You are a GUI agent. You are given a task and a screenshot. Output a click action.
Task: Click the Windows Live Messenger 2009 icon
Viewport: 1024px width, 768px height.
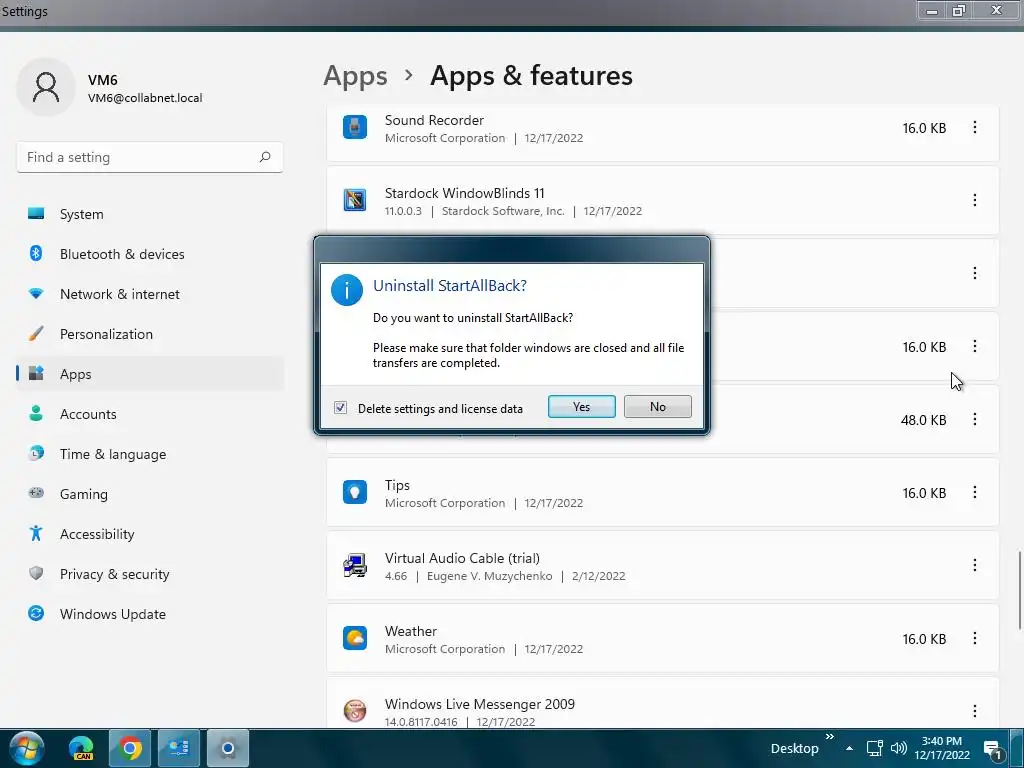[x=355, y=711]
